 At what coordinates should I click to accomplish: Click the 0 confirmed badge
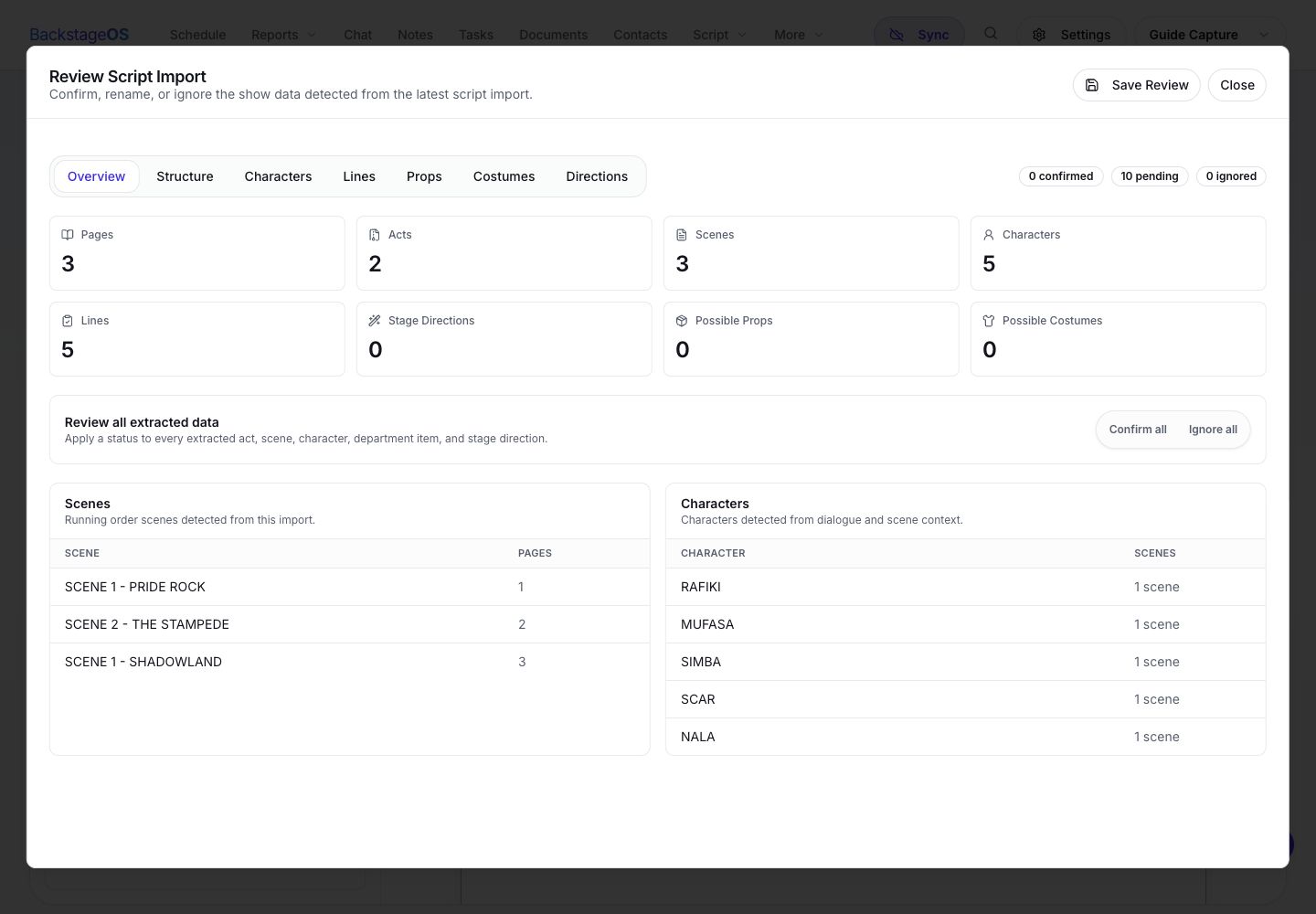1061,176
